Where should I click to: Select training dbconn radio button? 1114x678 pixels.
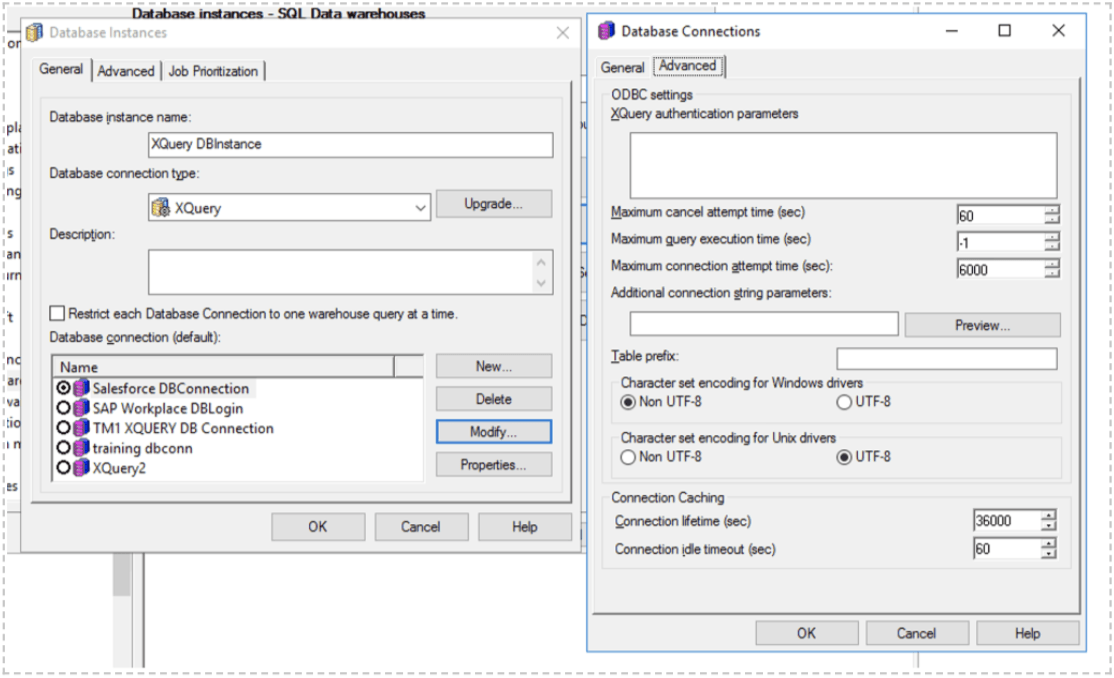pyautogui.click(x=63, y=448)
